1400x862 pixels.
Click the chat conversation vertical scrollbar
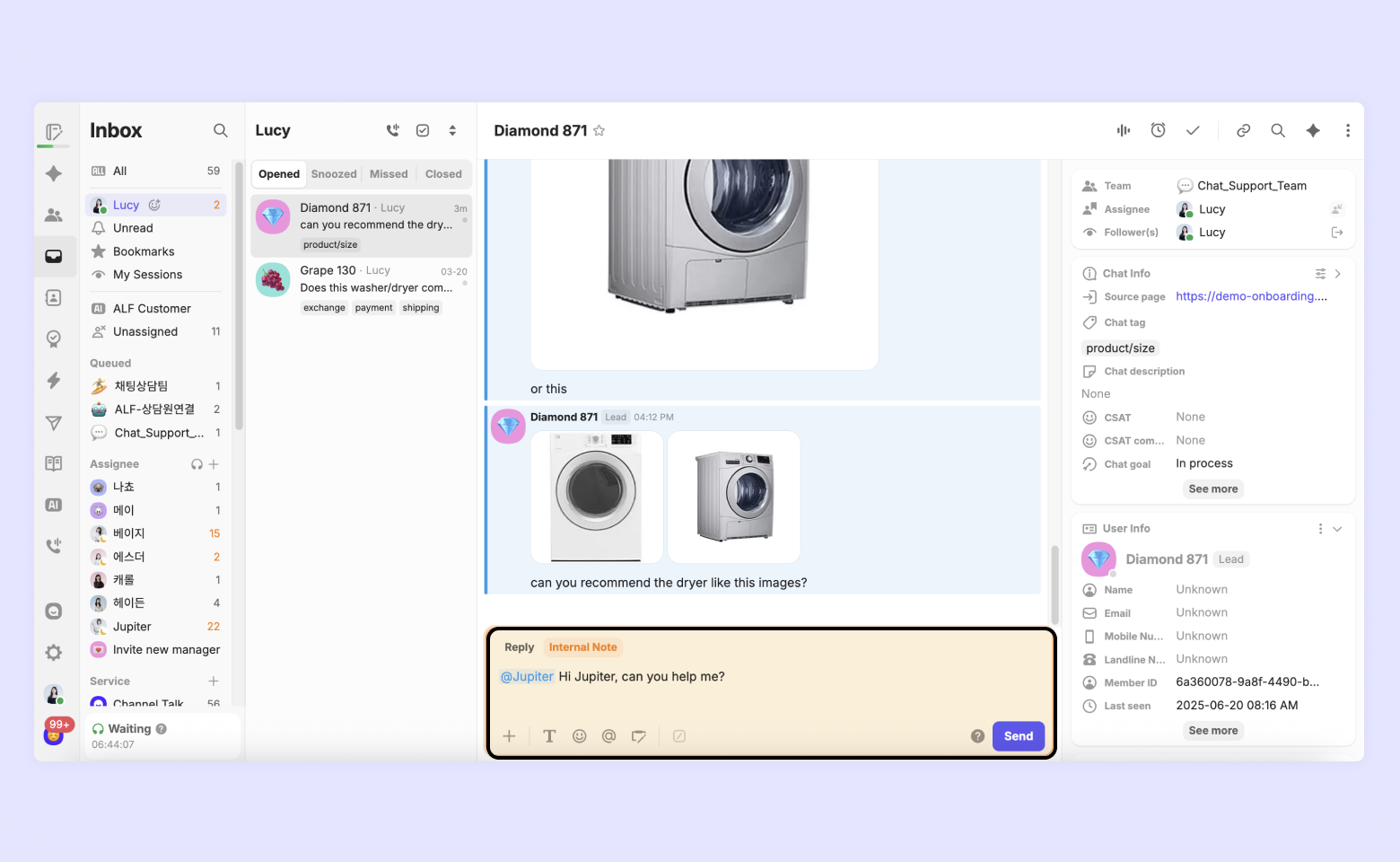(1054, 584)
